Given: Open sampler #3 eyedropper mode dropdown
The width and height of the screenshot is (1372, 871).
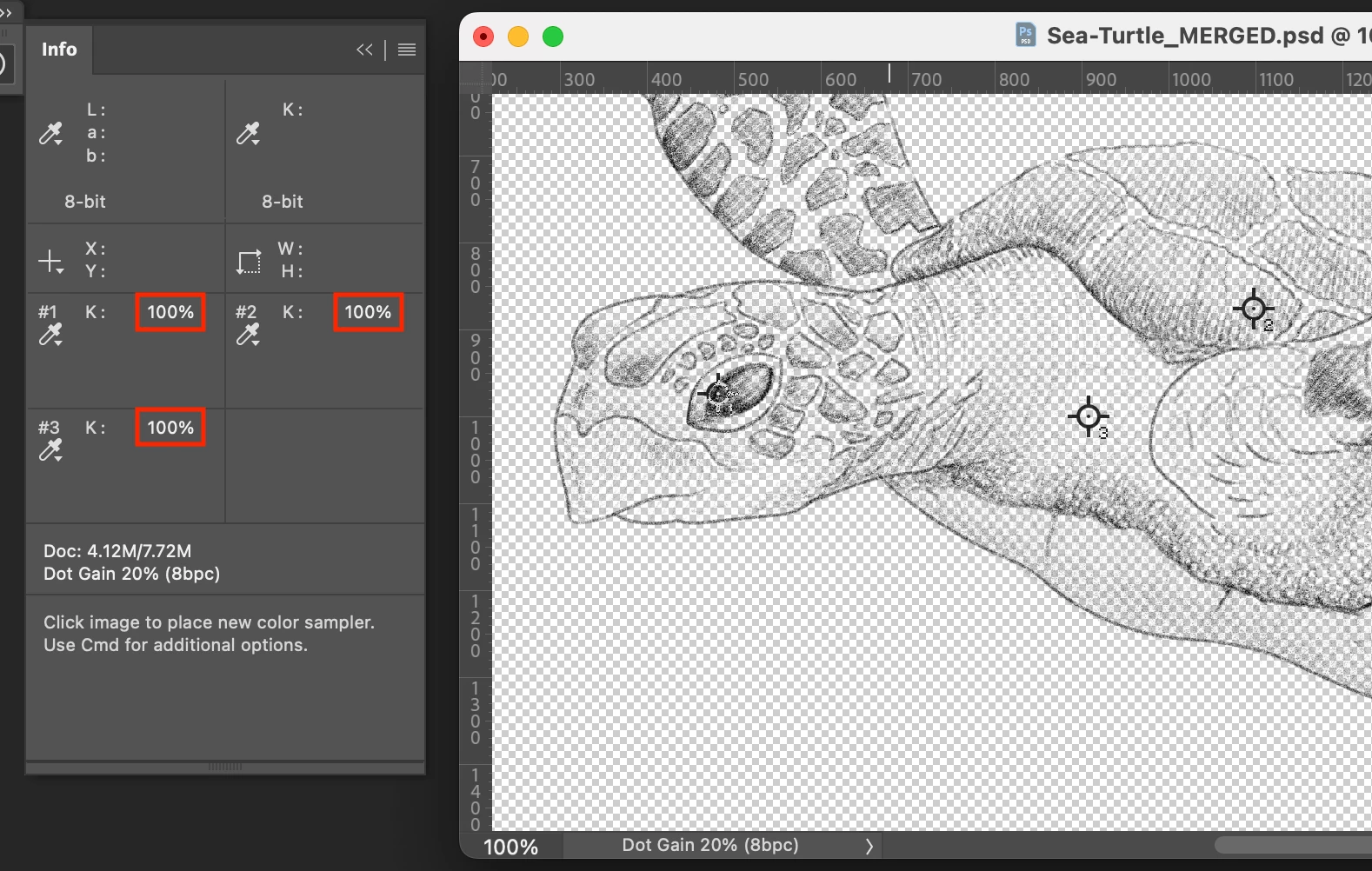Looking at the screenshot, I should click(x=50, y=450).
